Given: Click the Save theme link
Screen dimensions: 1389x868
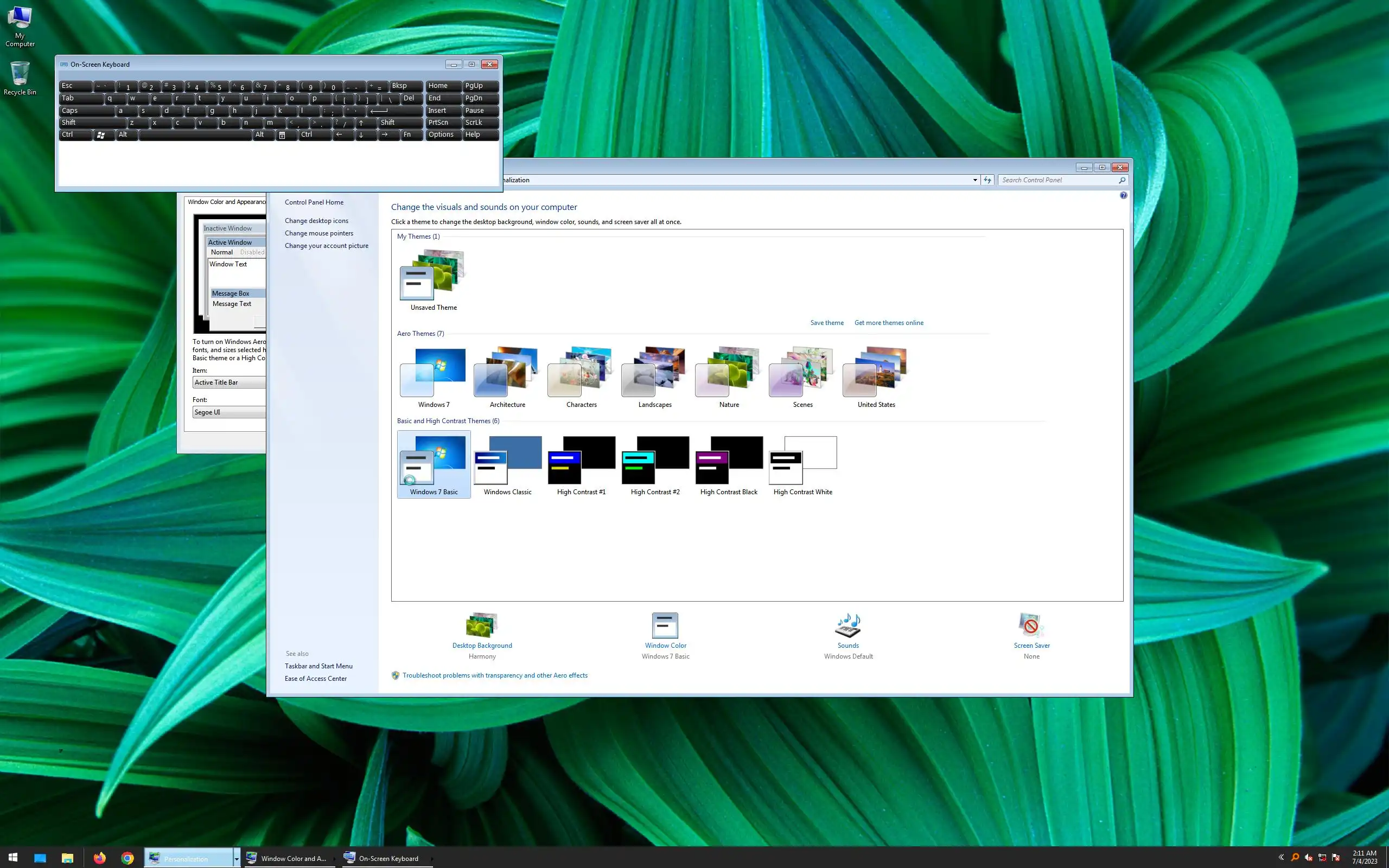Looking at the screenshot, I should click(826, 323).
